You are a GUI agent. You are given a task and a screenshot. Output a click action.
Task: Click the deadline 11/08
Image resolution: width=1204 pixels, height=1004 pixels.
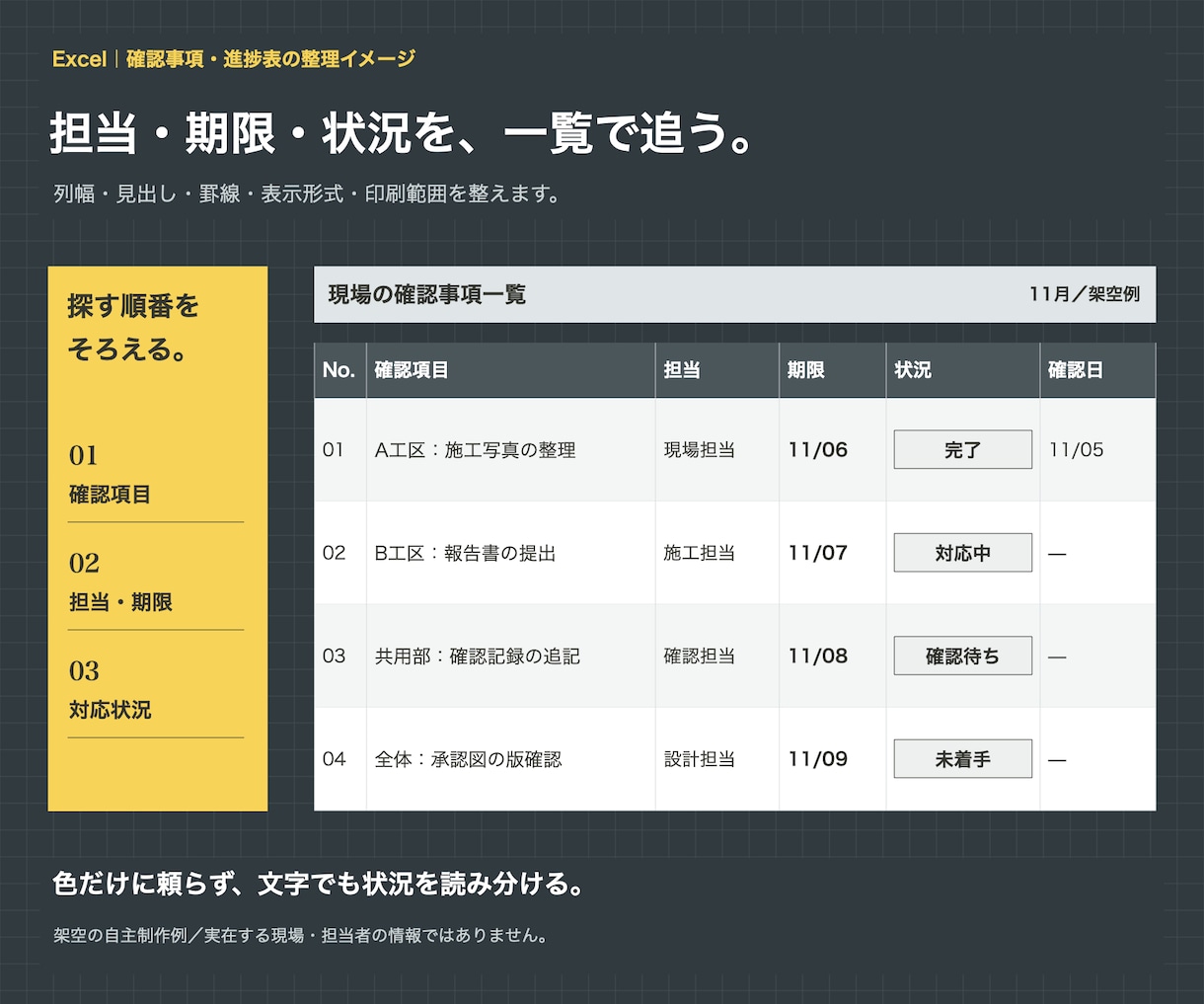pyautogui.click(x=818, y=656)
